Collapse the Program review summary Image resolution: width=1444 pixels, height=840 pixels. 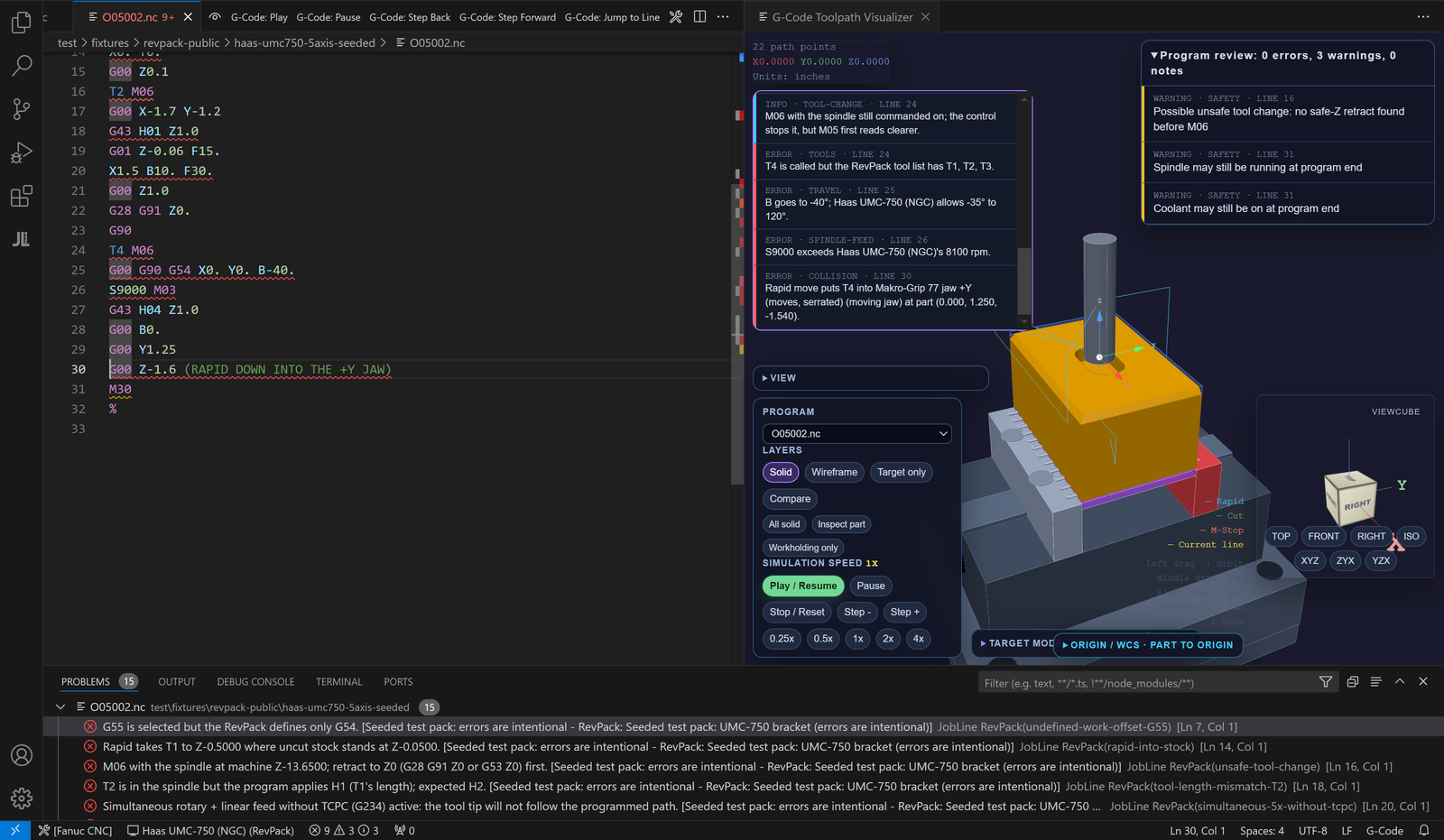point(1288,63)
